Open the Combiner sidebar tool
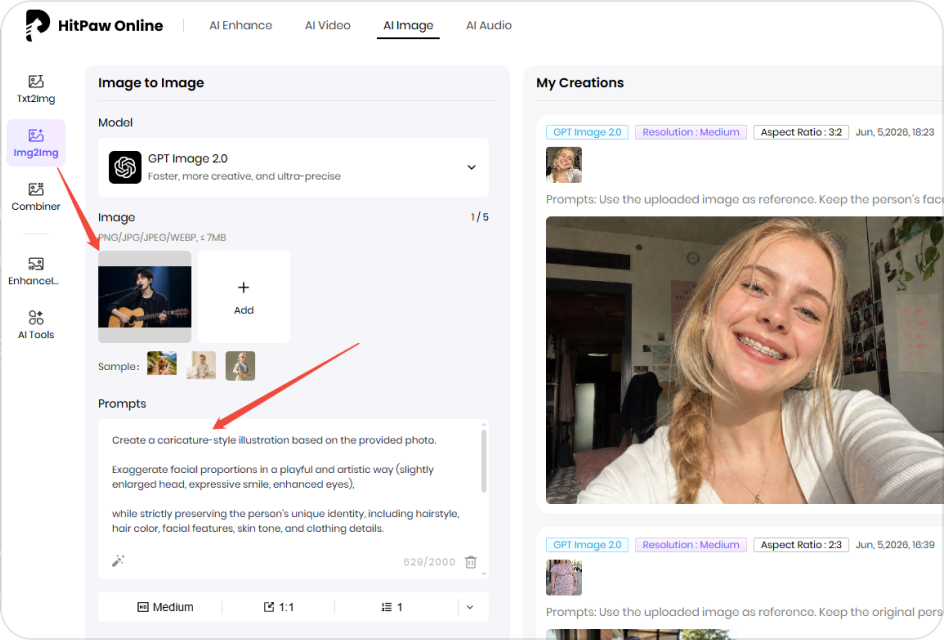944x640 pixels. pyautogui.click(x=36, y=197)
